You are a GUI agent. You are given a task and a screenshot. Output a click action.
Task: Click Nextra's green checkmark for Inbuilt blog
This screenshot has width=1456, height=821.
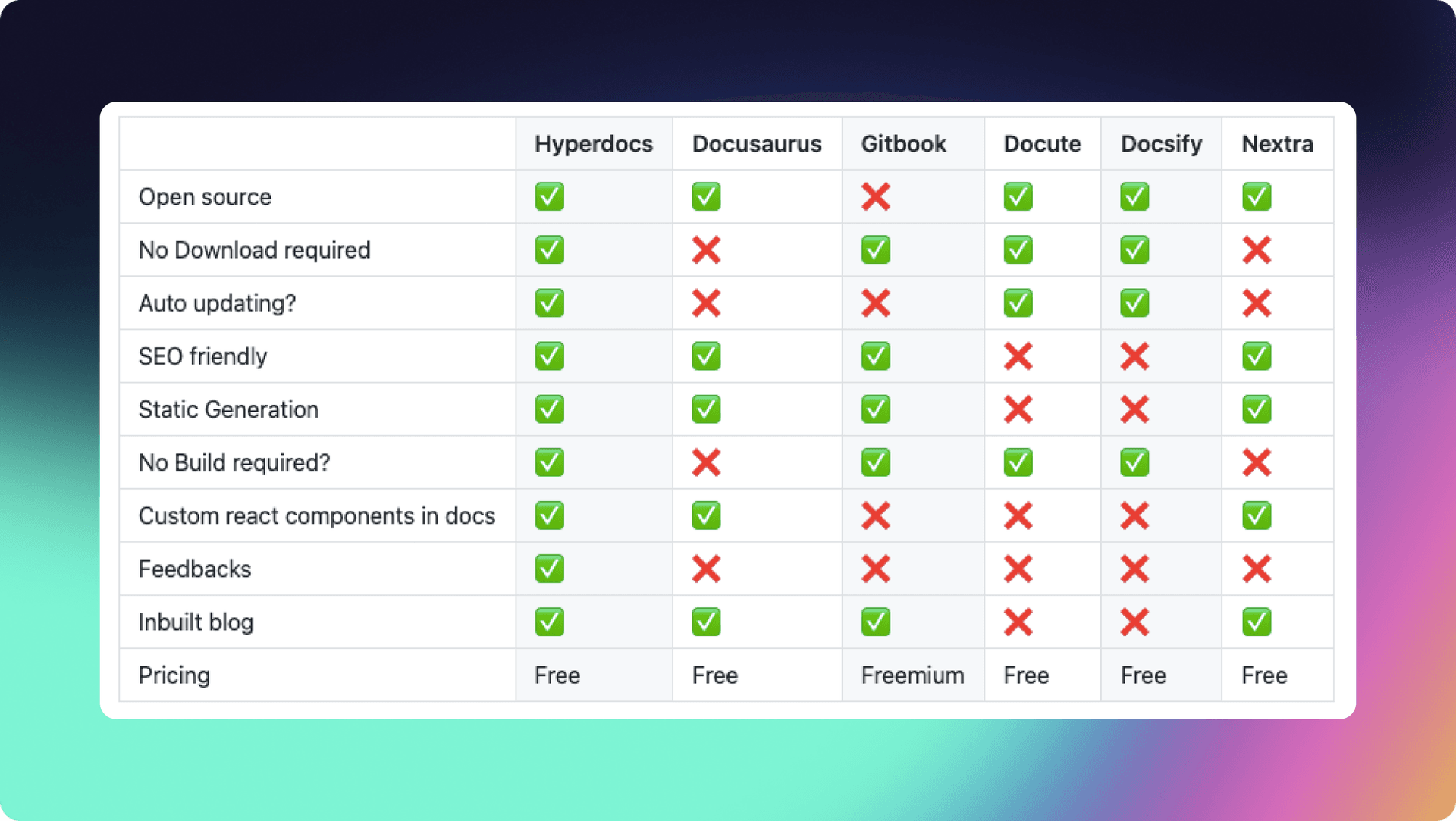(x=1256, y=622)
